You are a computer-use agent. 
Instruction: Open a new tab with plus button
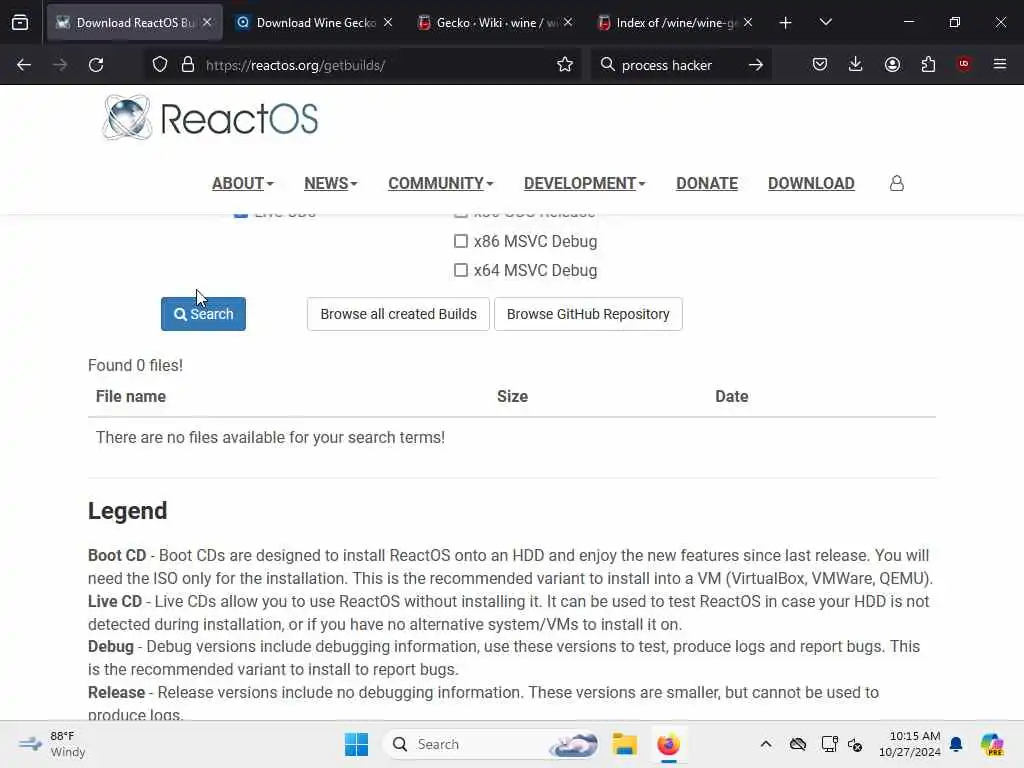(785, 23)
